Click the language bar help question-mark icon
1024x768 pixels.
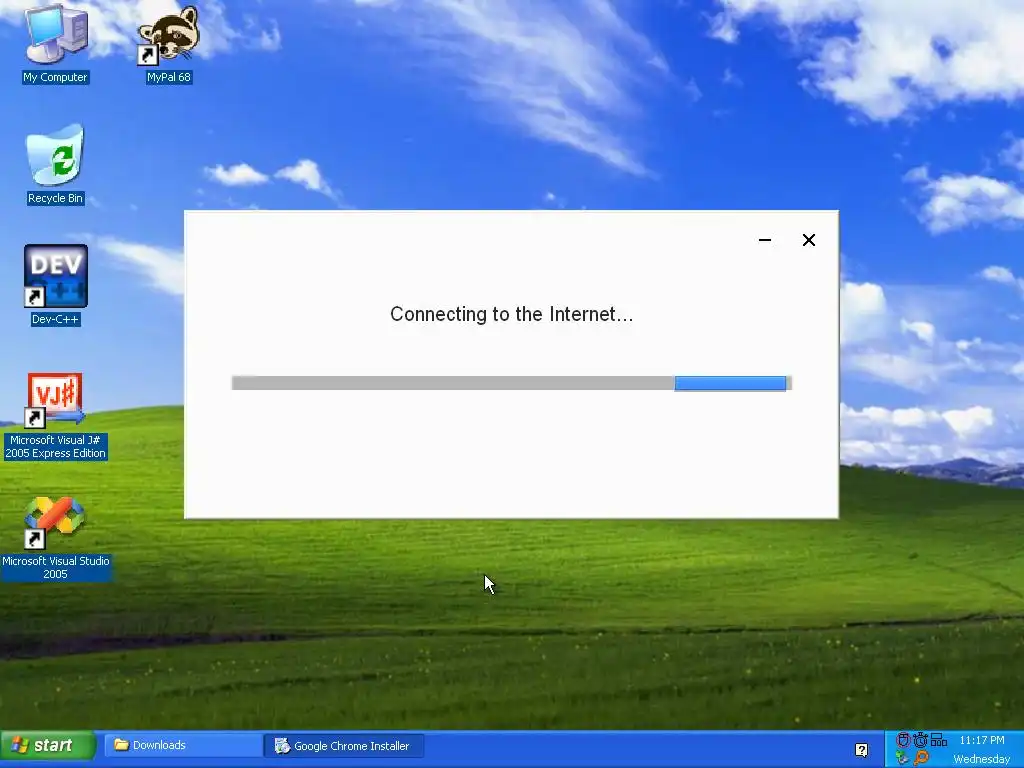coord(861,750)
